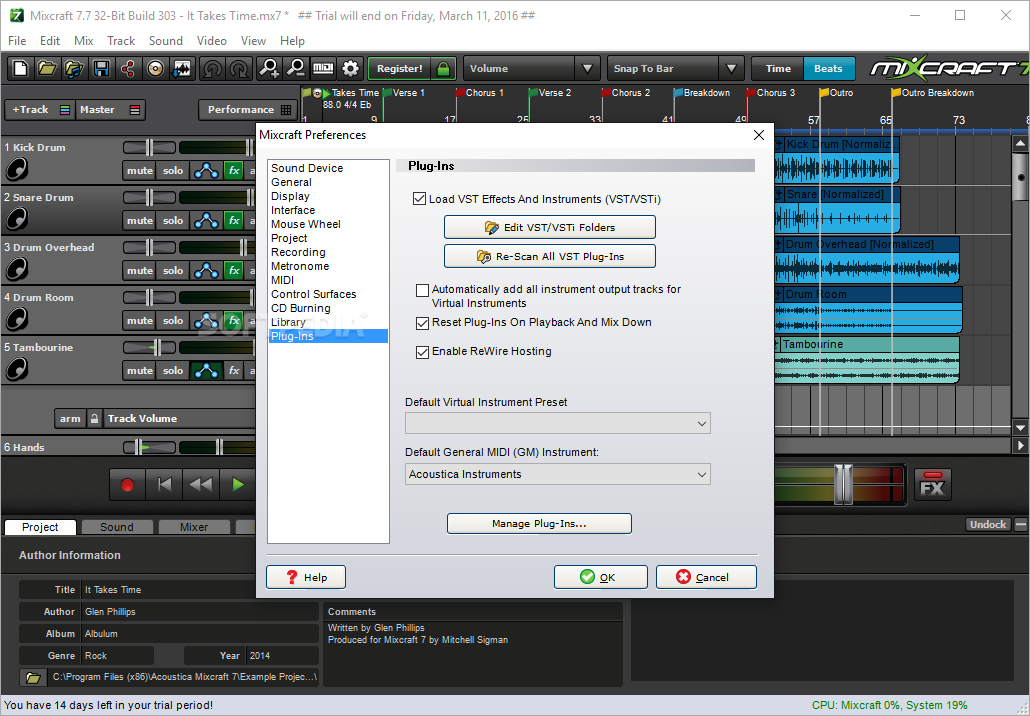Screen dimensions: 1030x716
Task: Uncheck Load VST Effects And Instruments
Action: coord(419,198)
